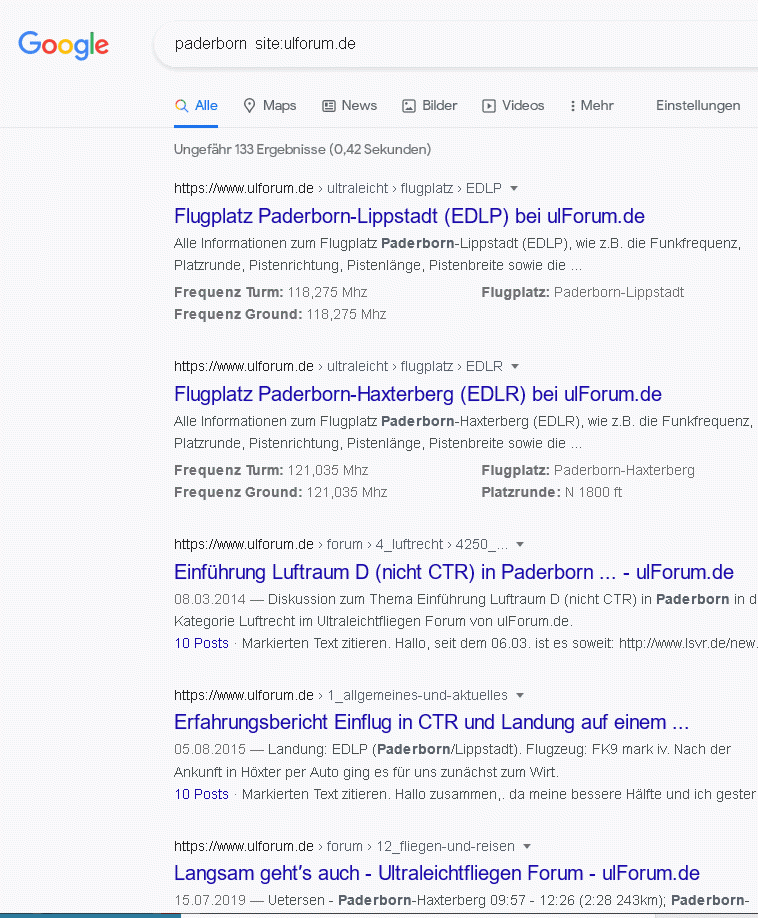Click the URL breadcrumb ending in EDLP
Image resolution: width=758 pixels, height=918 pixels.
click(x=338, y=189)
